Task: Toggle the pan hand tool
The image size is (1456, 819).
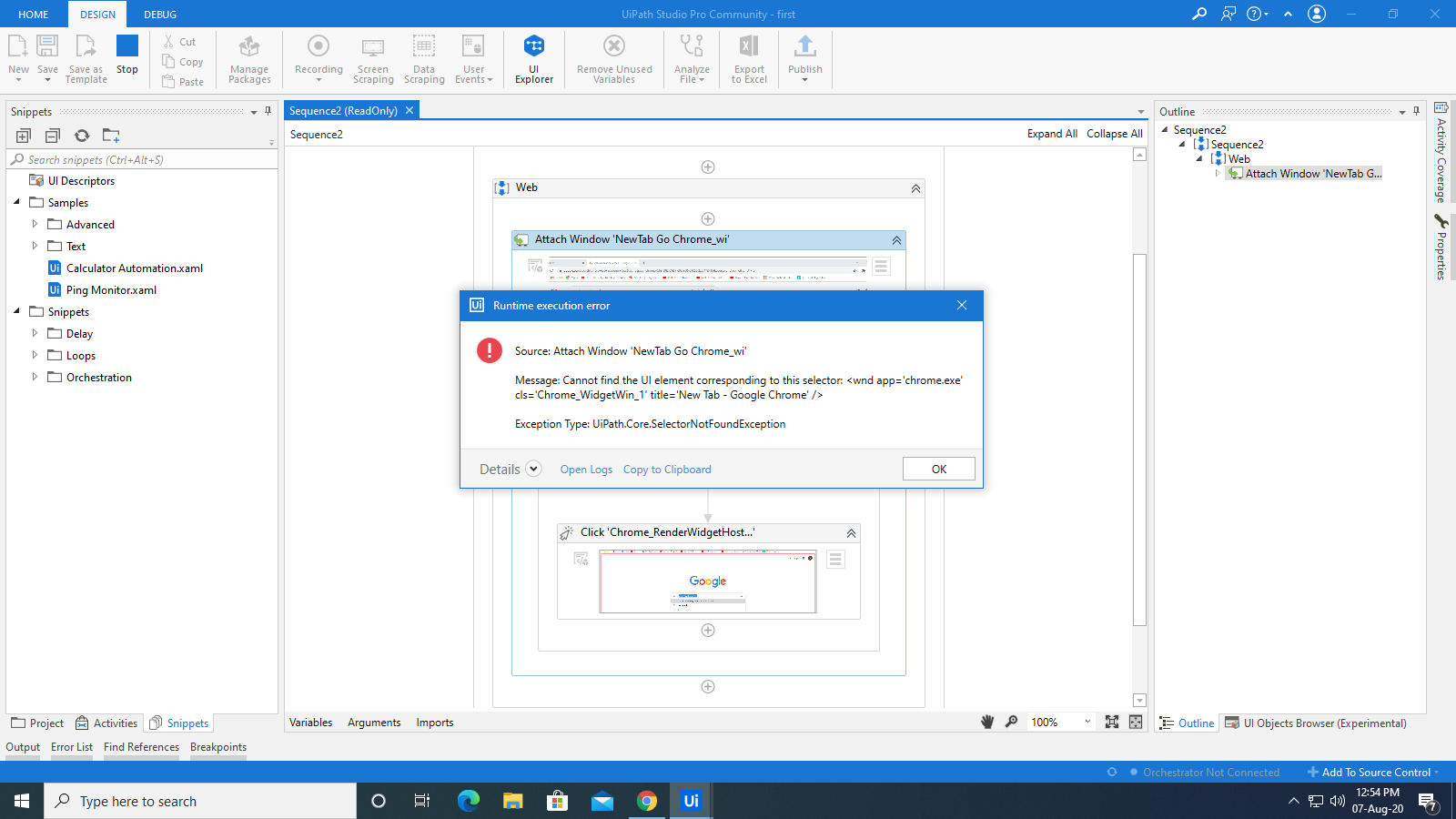Action: point(987,722)
